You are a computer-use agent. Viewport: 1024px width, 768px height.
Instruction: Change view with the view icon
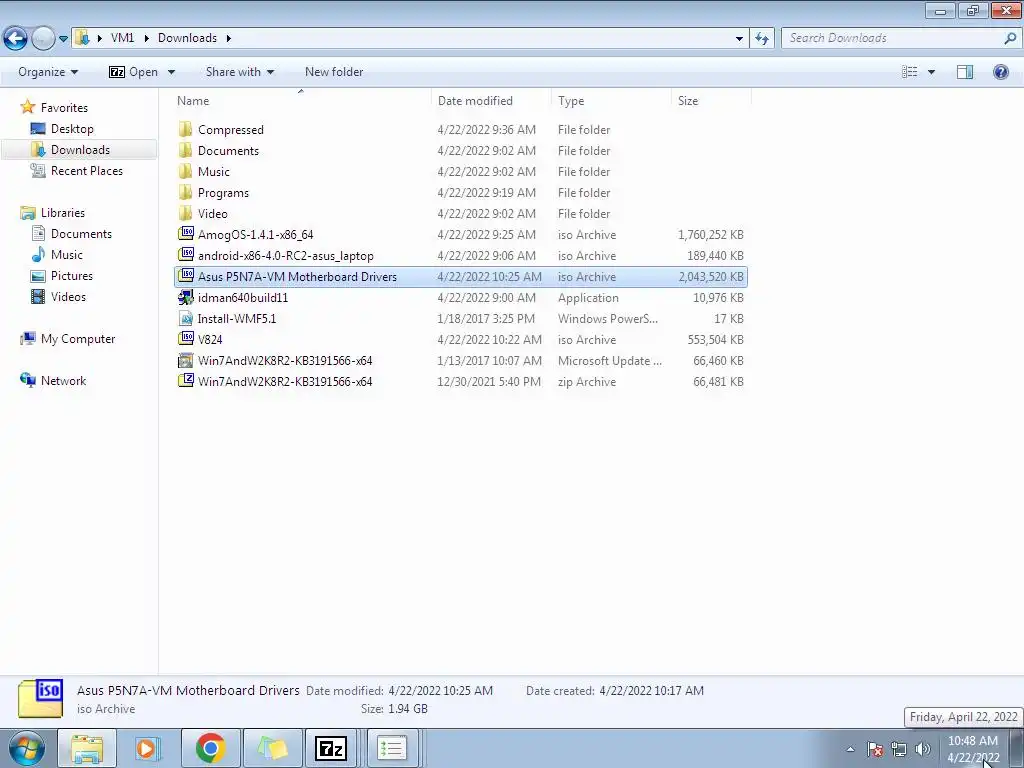(909, 72)
